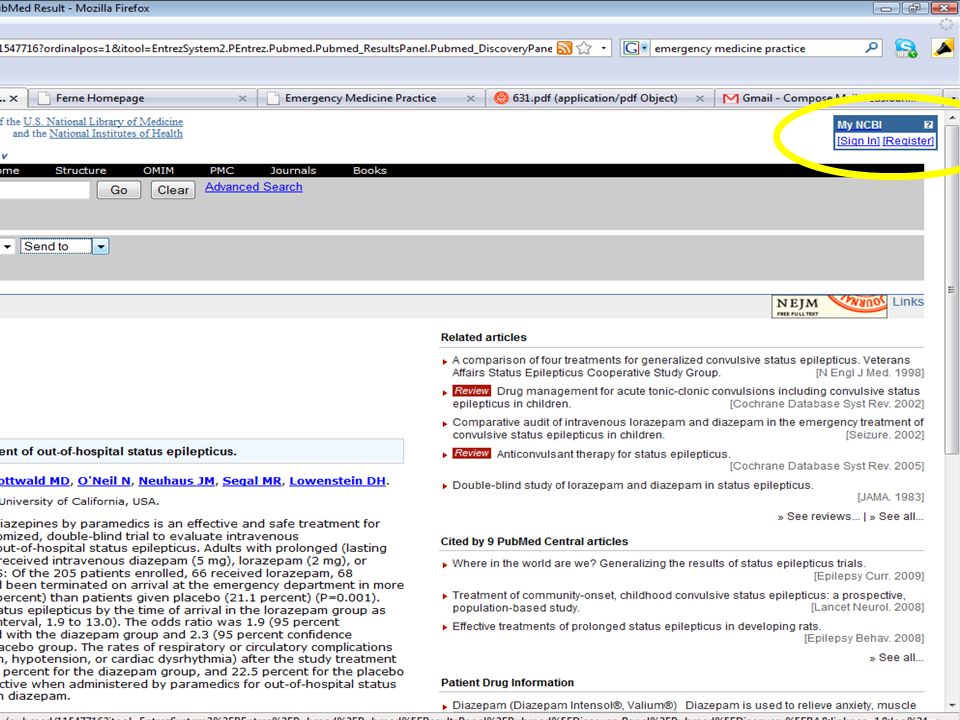Image resolution: width=960 pixels, height=720 pixels.
Task: Close the 631.pdf tab
Action: (x=699, y=98)
